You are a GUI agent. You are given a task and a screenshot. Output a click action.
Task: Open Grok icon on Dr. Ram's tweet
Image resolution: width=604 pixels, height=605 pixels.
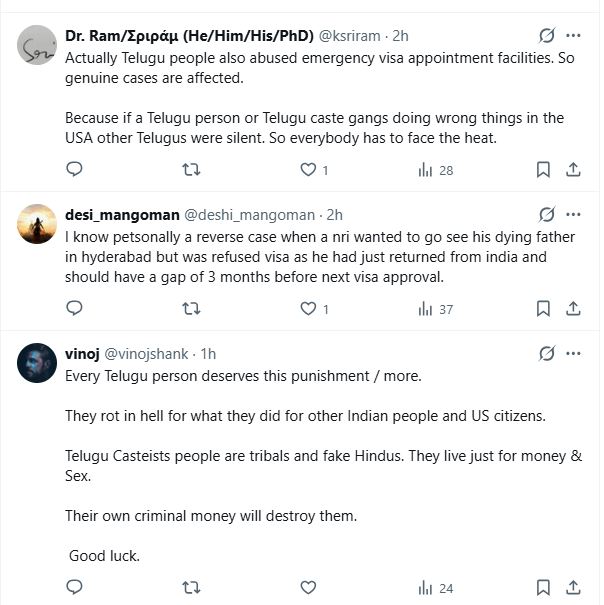(x=546, y=36)
